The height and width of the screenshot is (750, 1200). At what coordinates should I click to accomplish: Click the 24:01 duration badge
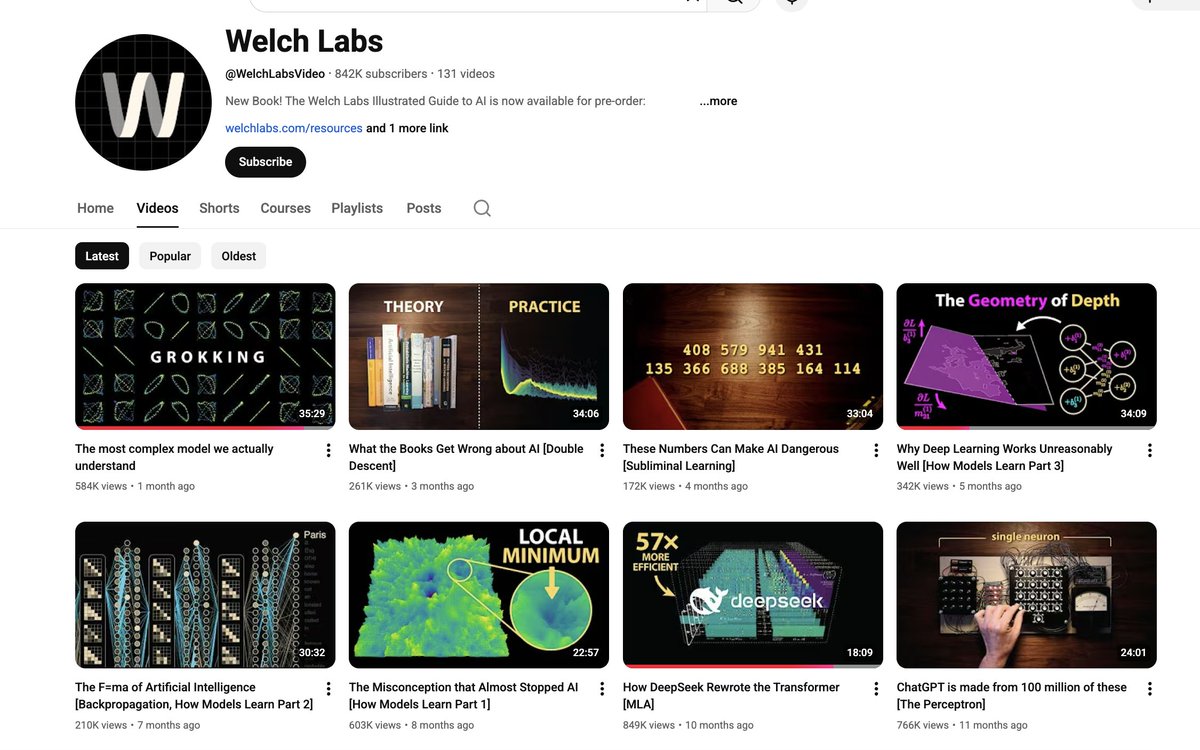1134,653
